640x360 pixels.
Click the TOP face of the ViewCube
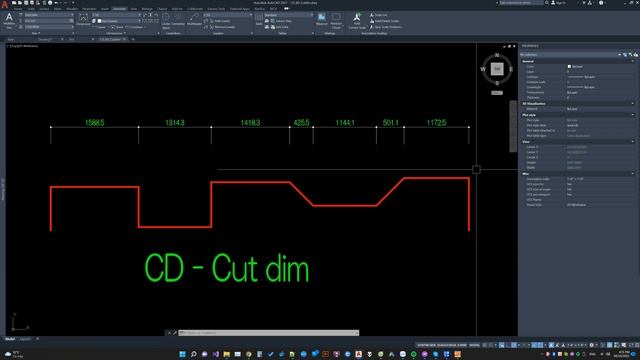pyautogui.click(x=497, y=69)
